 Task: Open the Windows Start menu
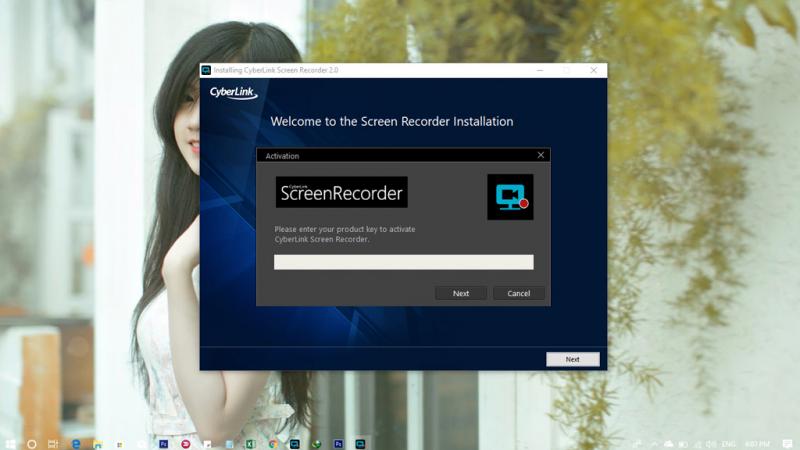[x=10, y=443]
